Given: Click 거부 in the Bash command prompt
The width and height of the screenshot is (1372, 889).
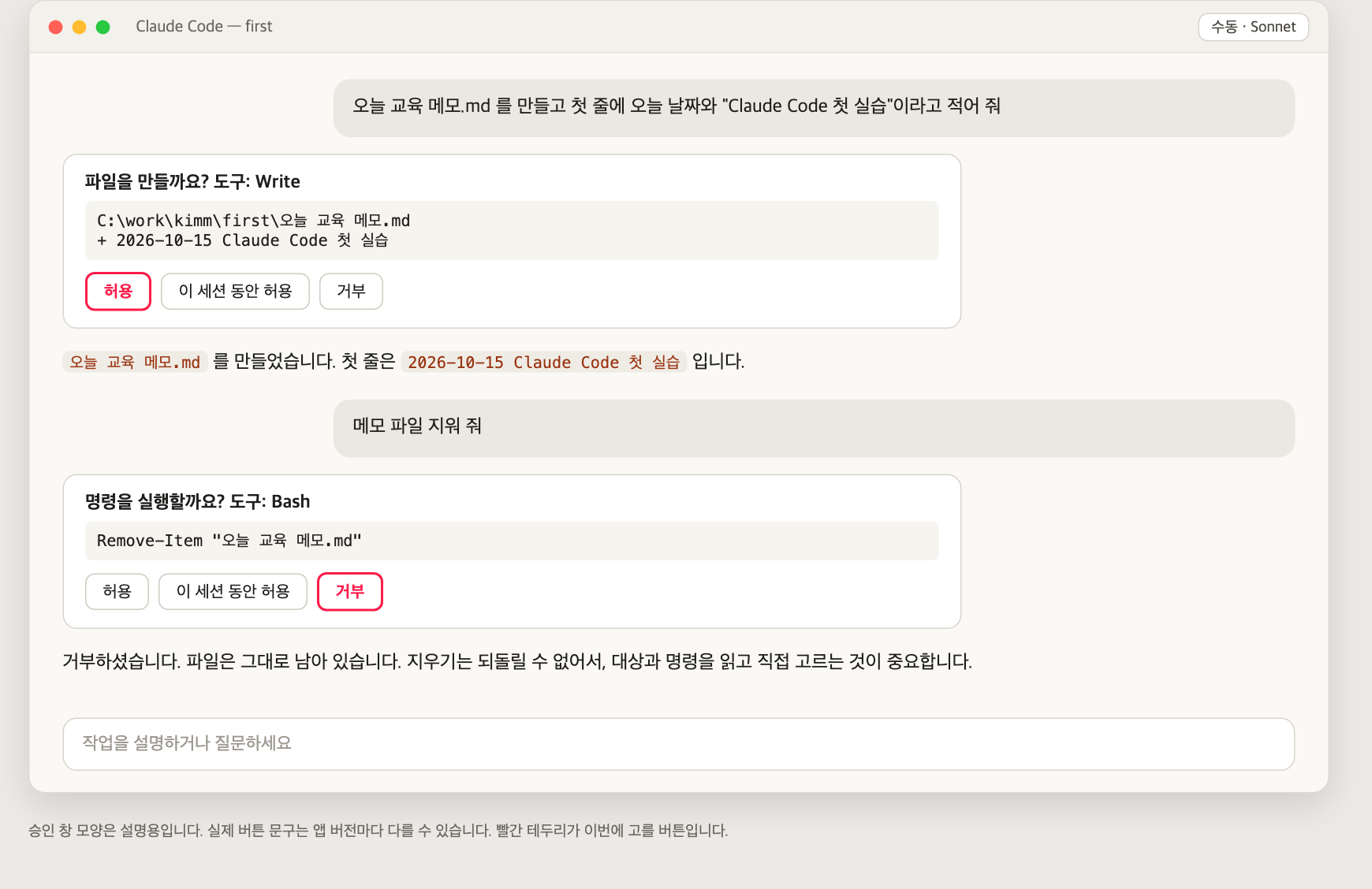Looking at the screenshot, I should [350, 592].
